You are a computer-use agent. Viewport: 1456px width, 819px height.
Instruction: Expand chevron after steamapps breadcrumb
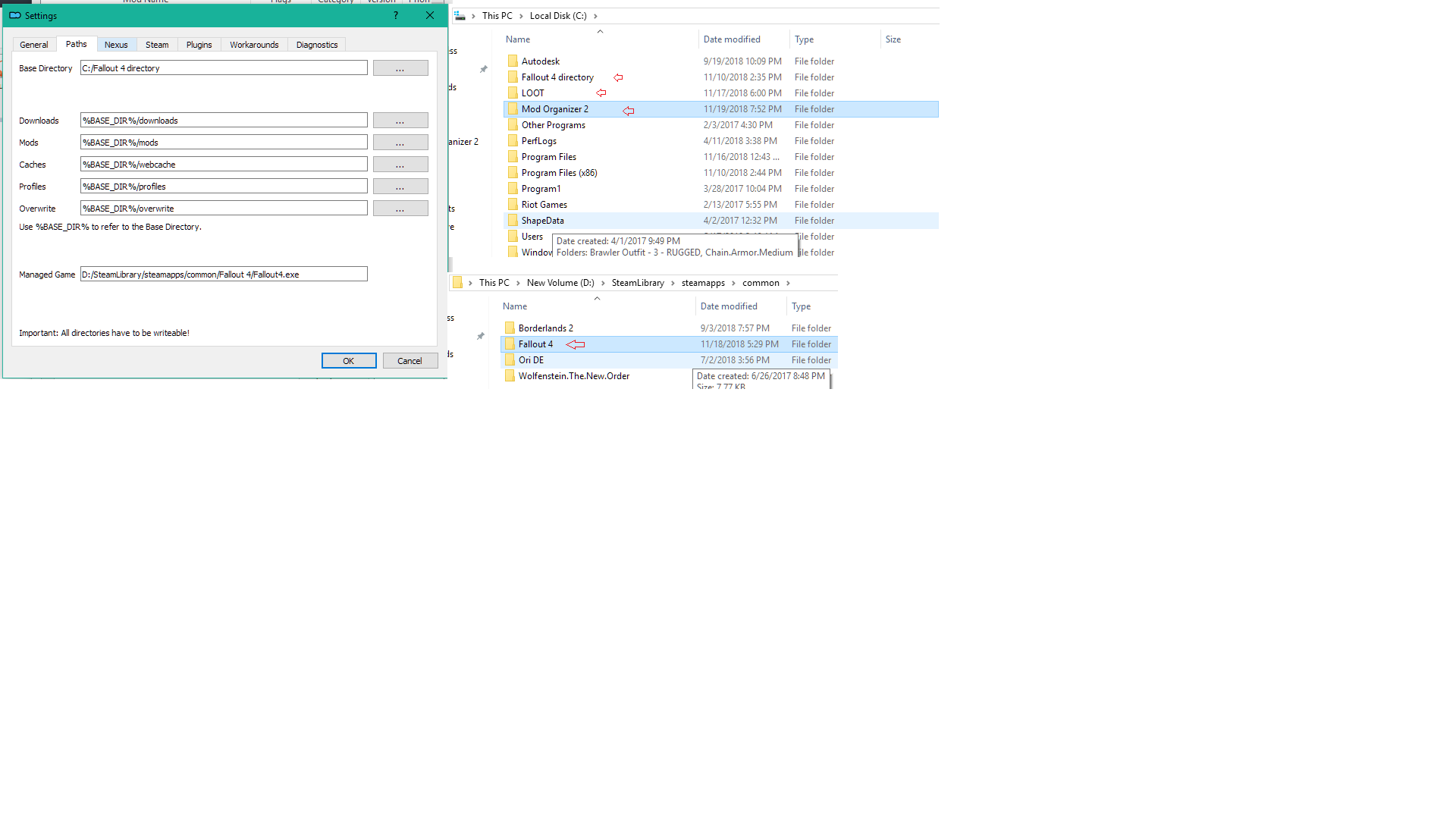click(x=733, y=283)
